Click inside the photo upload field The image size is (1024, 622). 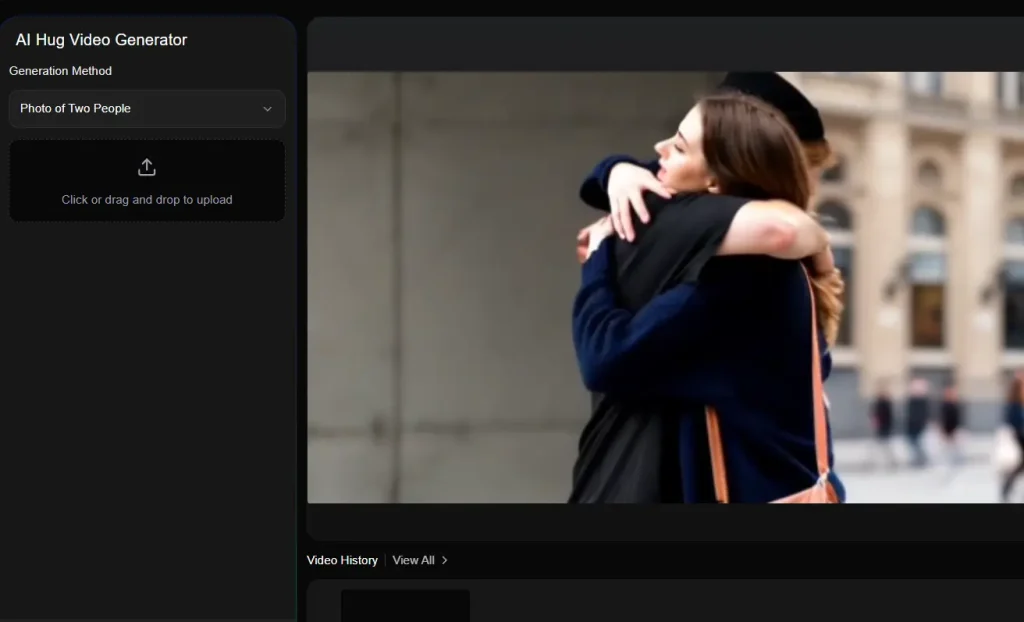[147, 181]
